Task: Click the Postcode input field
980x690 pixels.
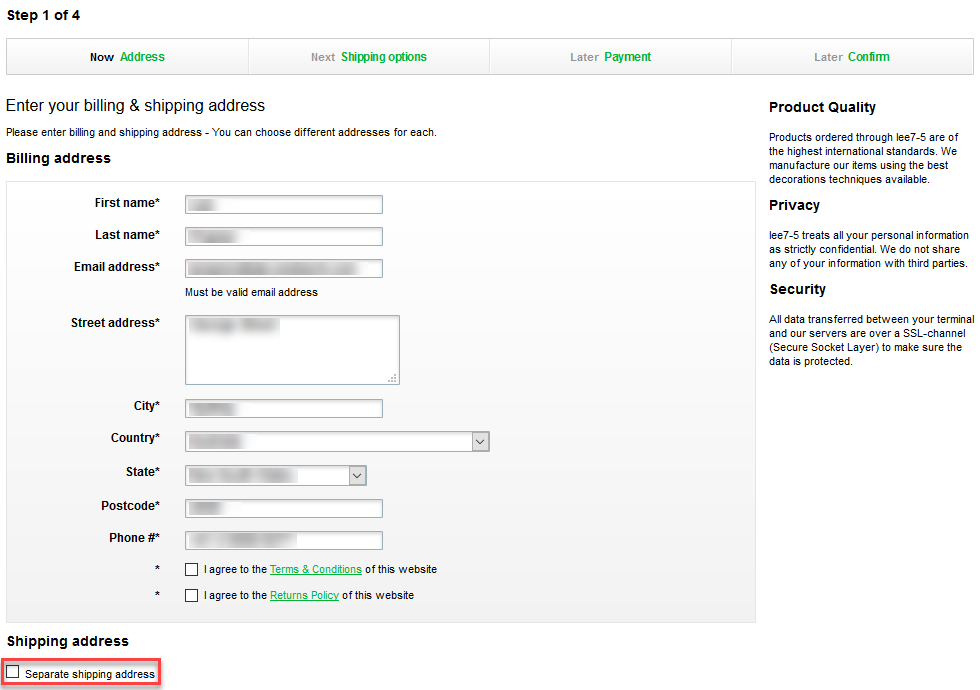Action: [x=283, y=508]
